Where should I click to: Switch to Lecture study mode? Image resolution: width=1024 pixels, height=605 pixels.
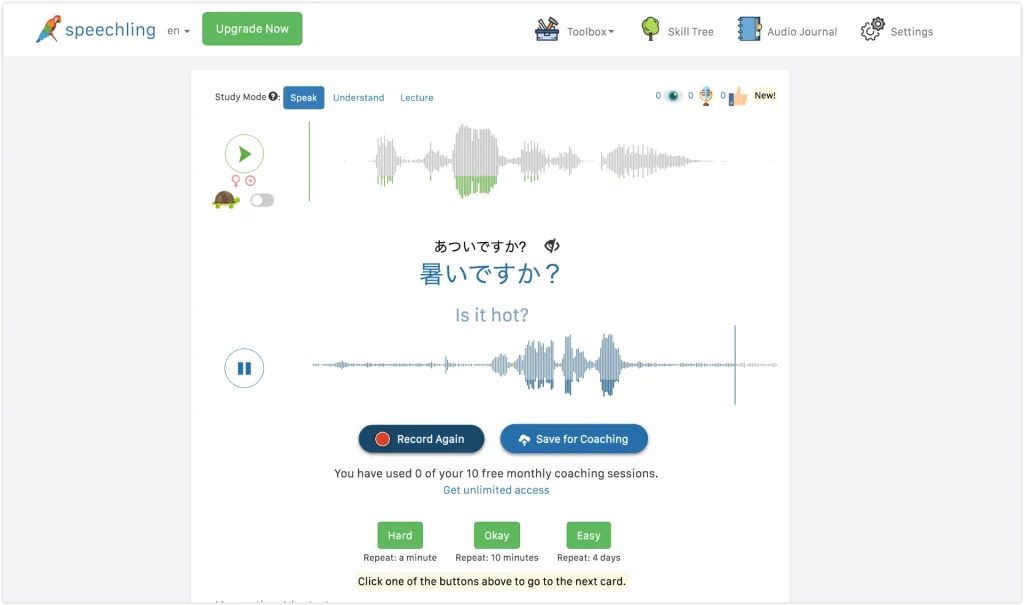tap(417, 97)
